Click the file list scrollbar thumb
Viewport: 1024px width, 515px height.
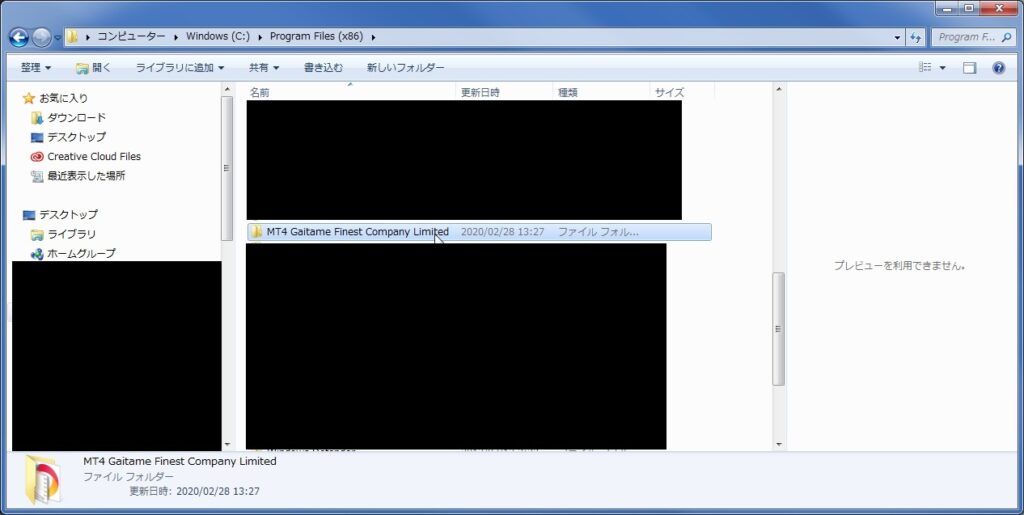[778, 329]
